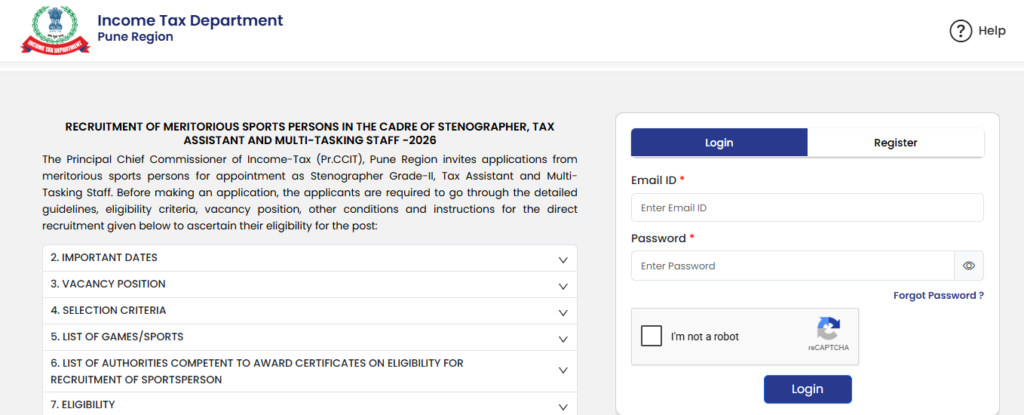
Task: Focus the Enter Password field
Action: 792,266
